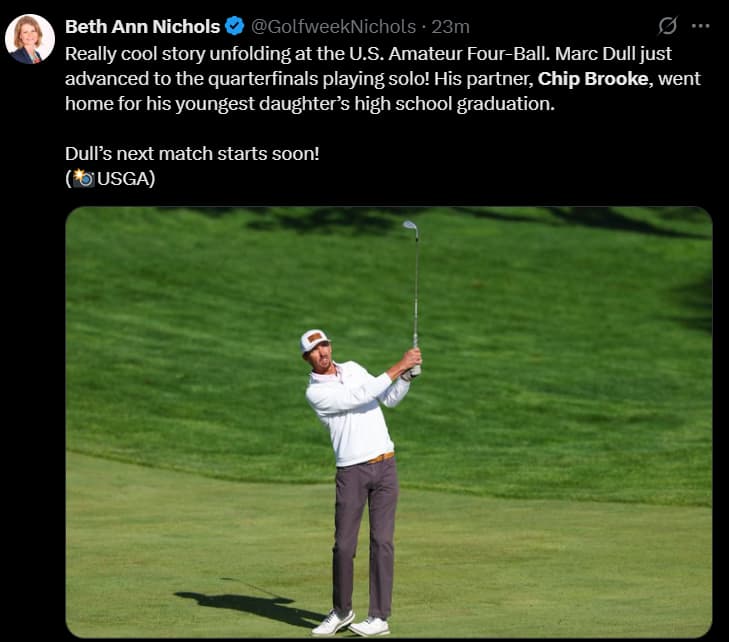
Task: Click Beth Ann Nichols' profile avatar
Action: tap(30, 39)
